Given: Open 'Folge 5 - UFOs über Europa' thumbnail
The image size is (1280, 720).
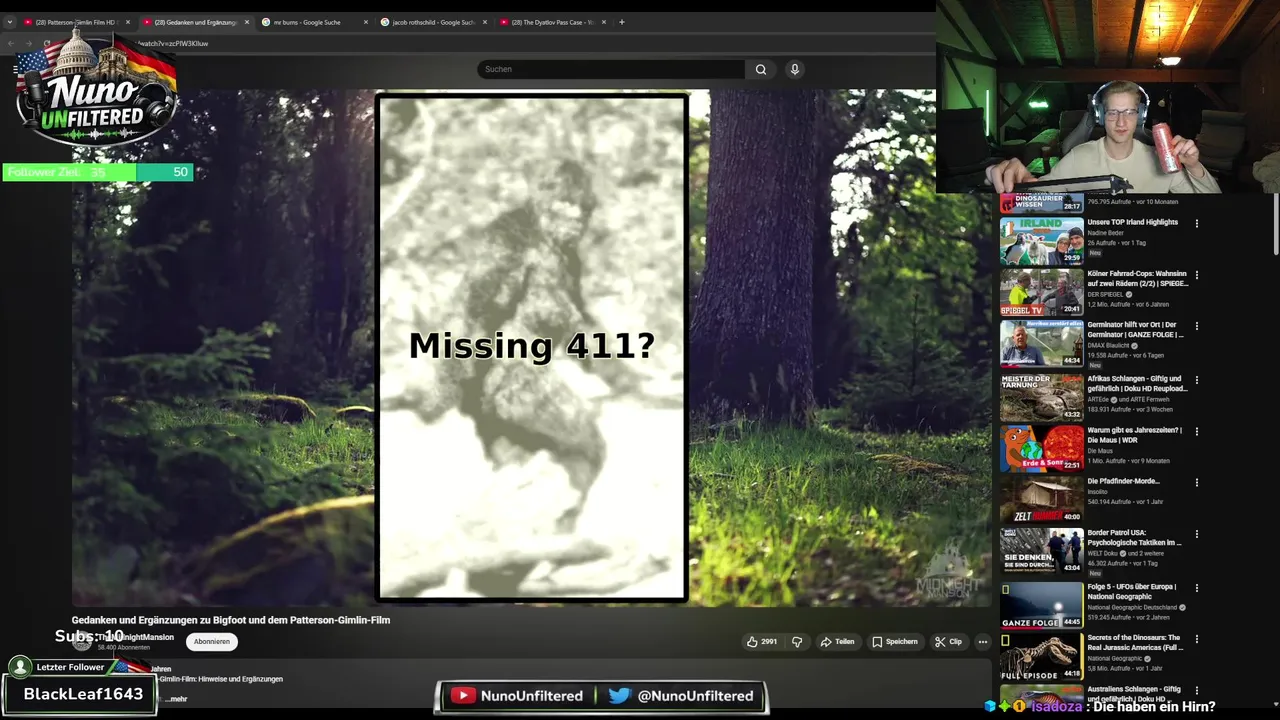Looking at the screenshot, I should coord(1042,605).
